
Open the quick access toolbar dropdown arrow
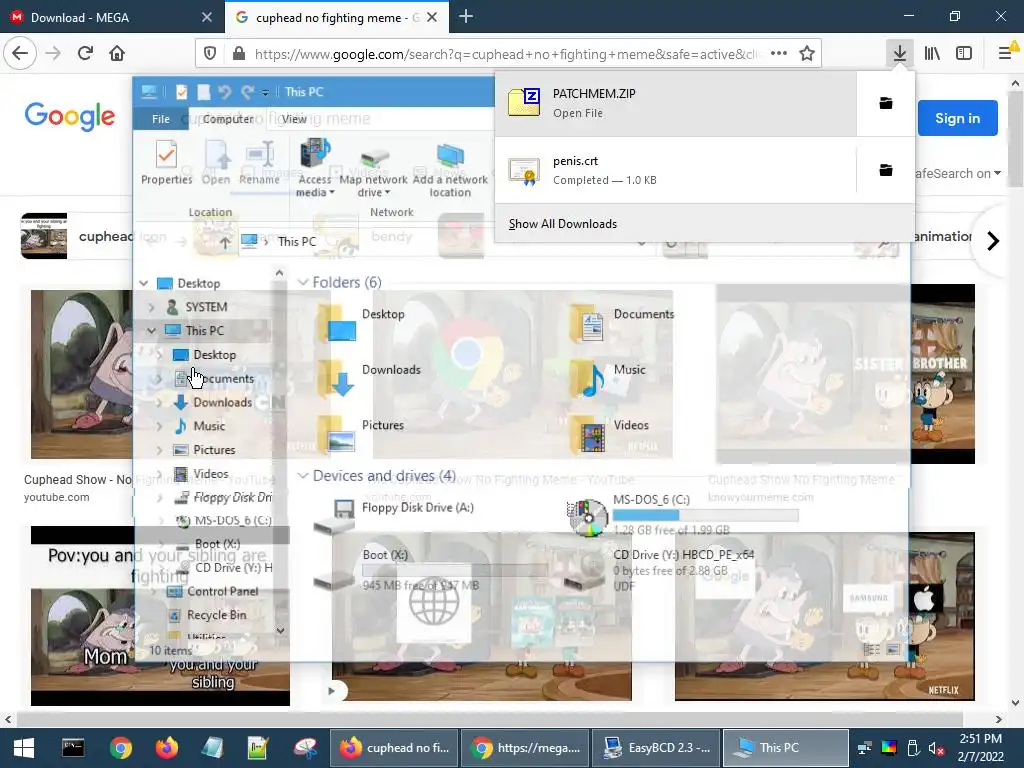[265, 92]
